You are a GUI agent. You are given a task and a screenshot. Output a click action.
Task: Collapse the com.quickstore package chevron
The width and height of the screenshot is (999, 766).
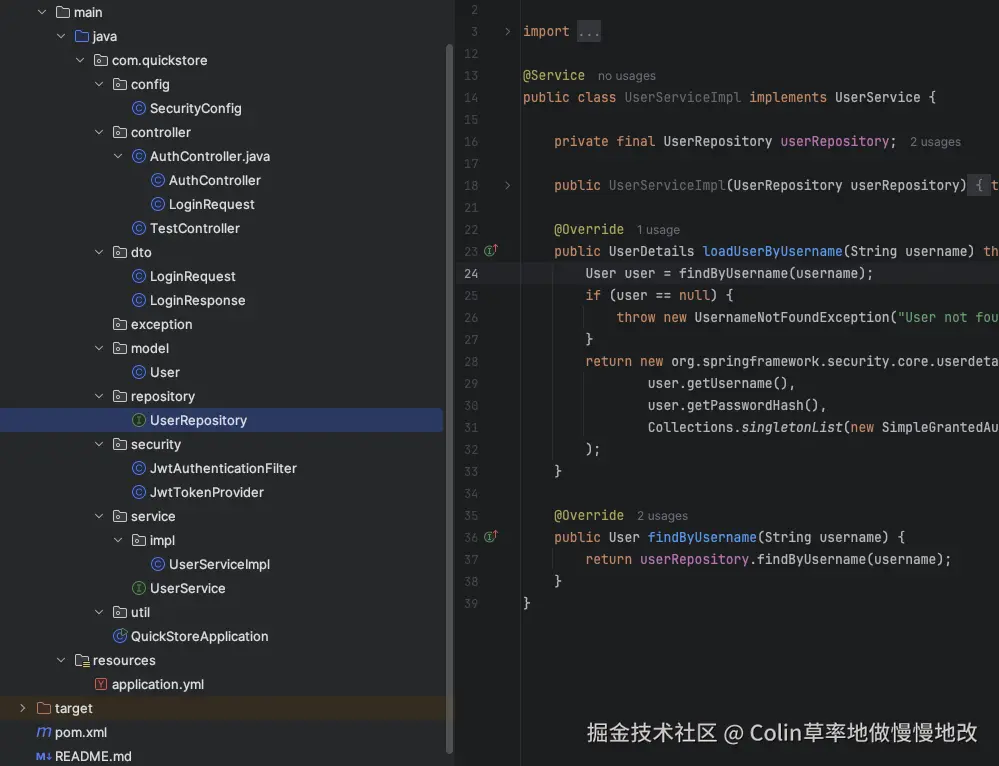tap(80, 60)
